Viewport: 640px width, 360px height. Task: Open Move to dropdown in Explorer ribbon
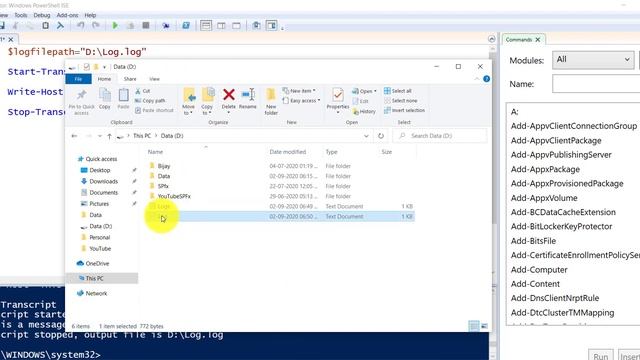188,102
